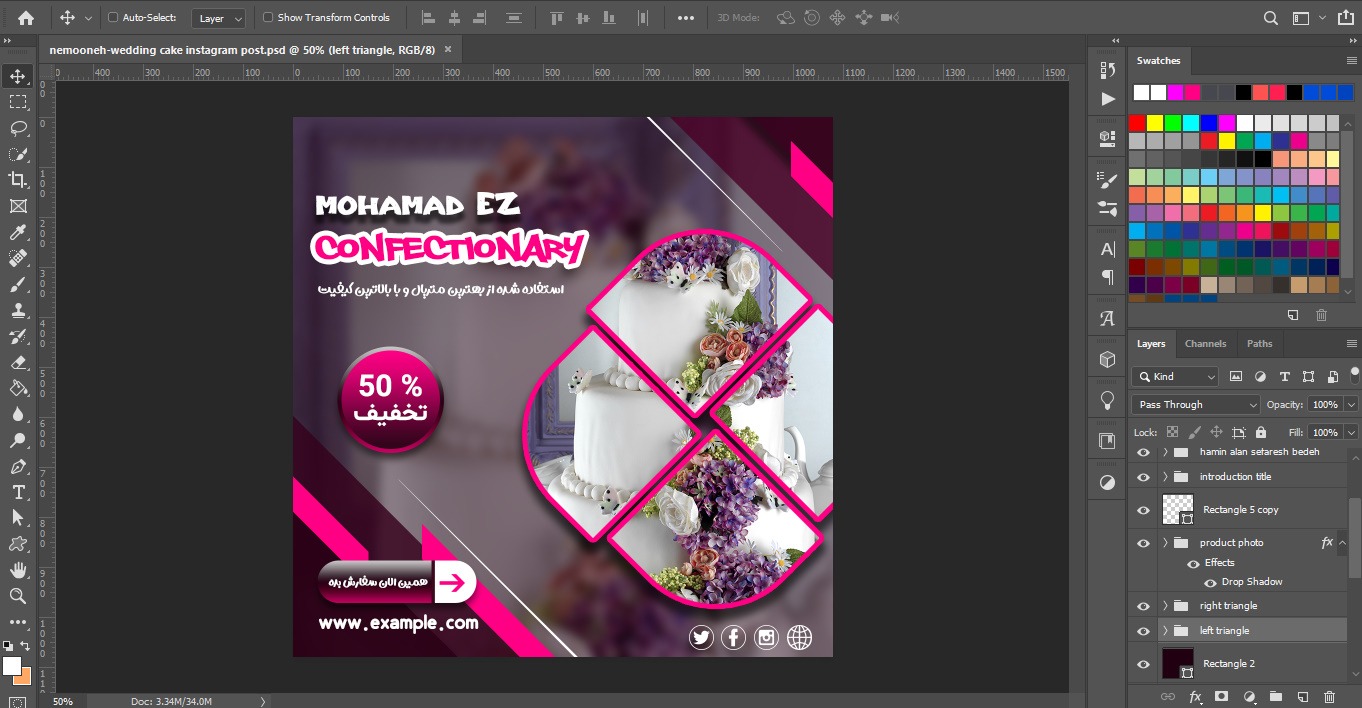
Task: Open the collapsed Learn lightbulb panel
Action: click(1108, 400)
